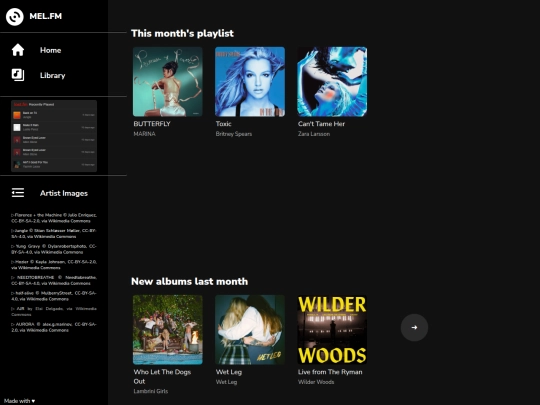The image size is (540, 405).
Task: Click the Recently Played widget header
Action: tap(54, 104)
